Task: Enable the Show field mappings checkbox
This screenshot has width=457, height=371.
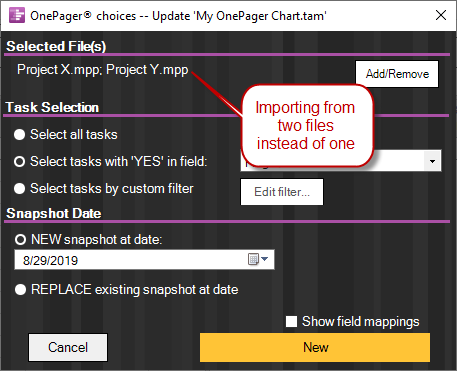Action: [291, 322]
